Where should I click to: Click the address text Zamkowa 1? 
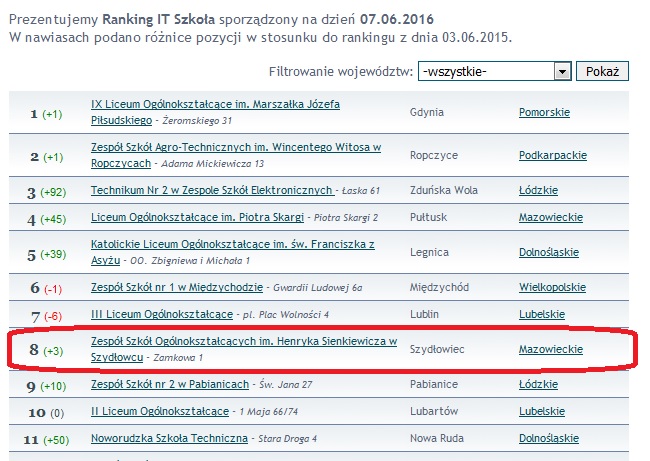[178, 358]
